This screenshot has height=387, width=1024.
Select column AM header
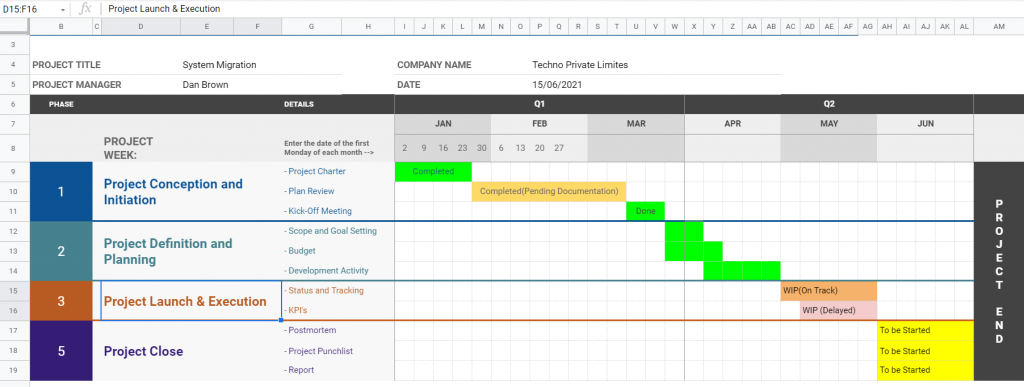(x=999, y=26)
